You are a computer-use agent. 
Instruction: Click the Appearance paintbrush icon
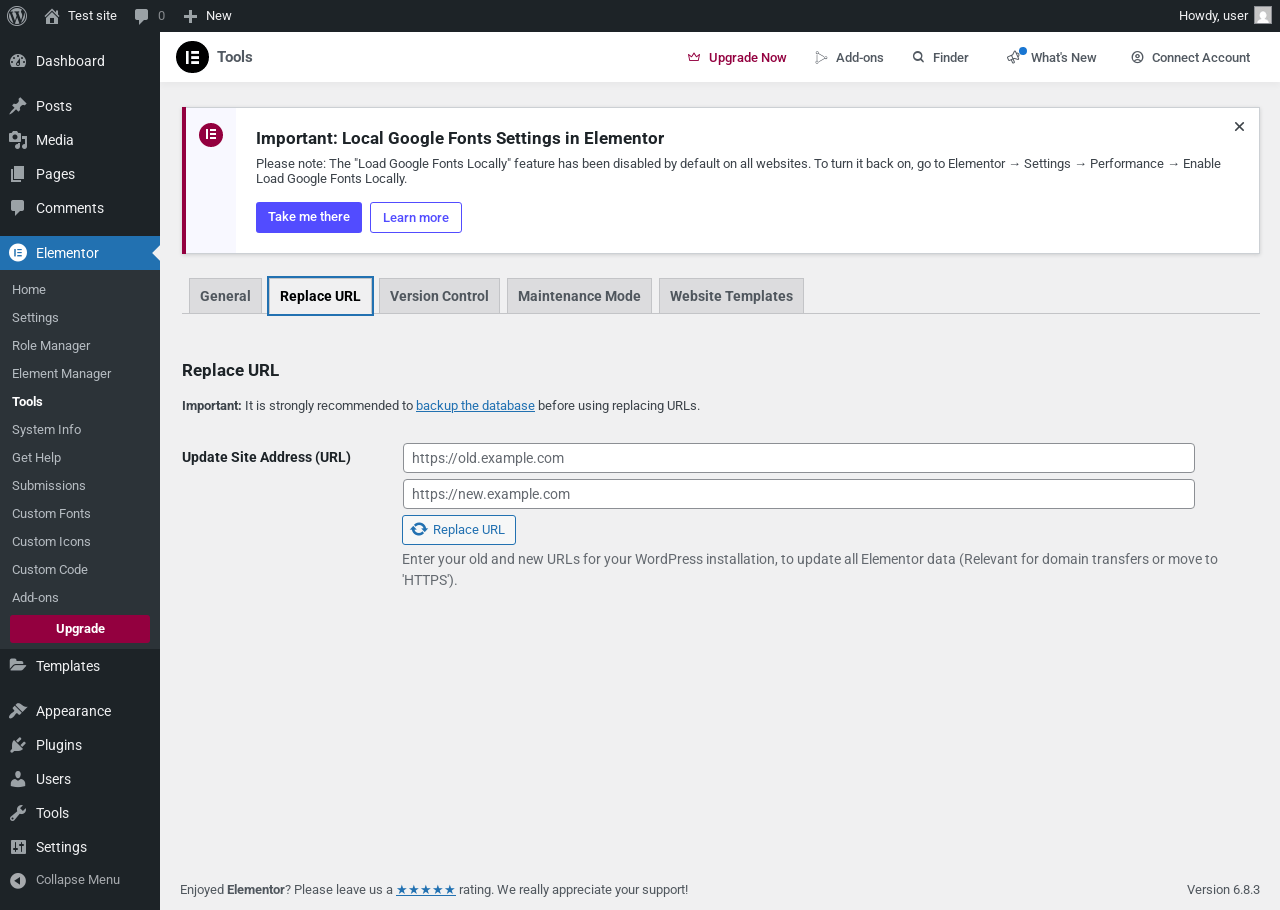click(x=18, y=711)
